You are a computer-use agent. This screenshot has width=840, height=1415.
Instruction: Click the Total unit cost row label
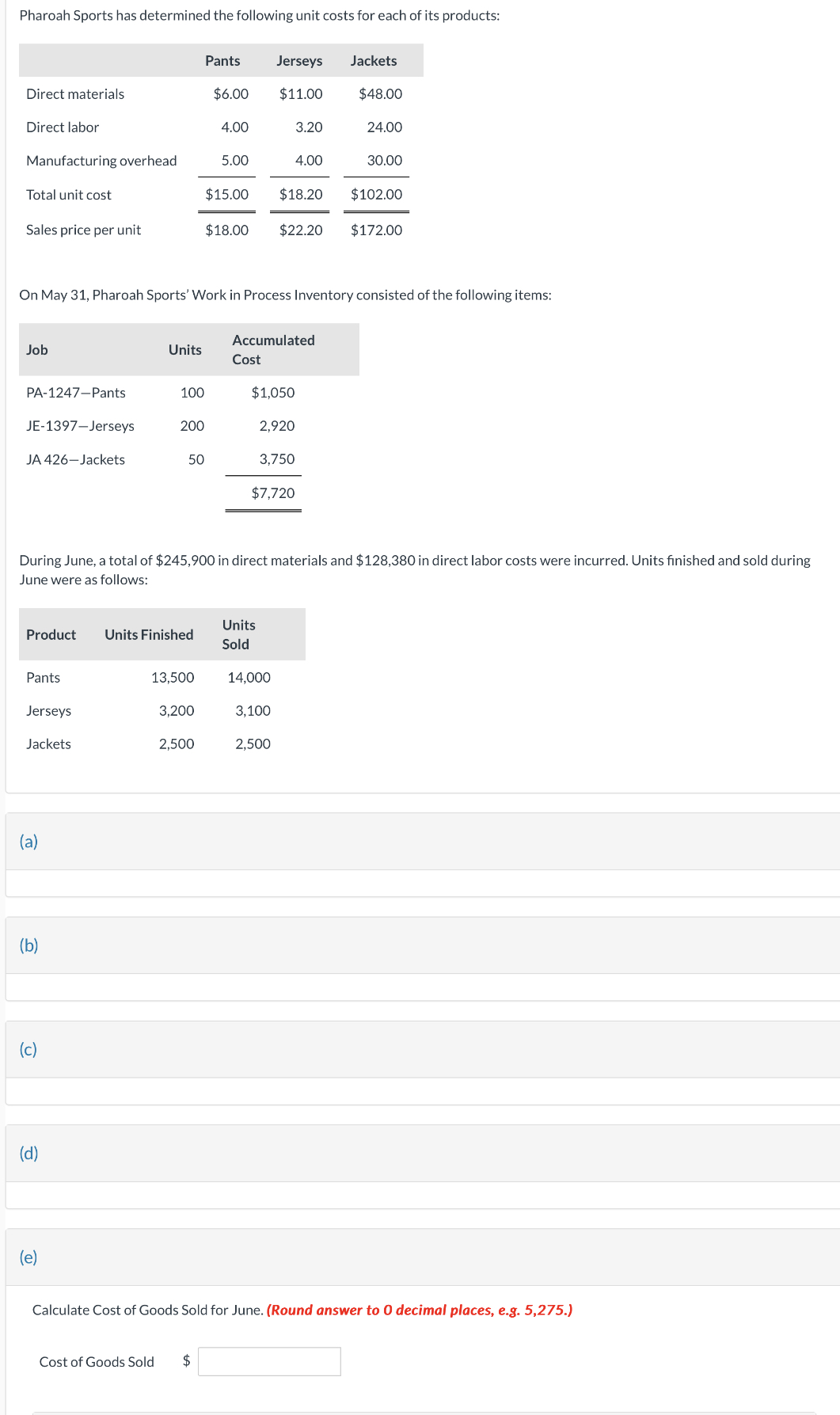pyautogui.click(x=69, y=195)
